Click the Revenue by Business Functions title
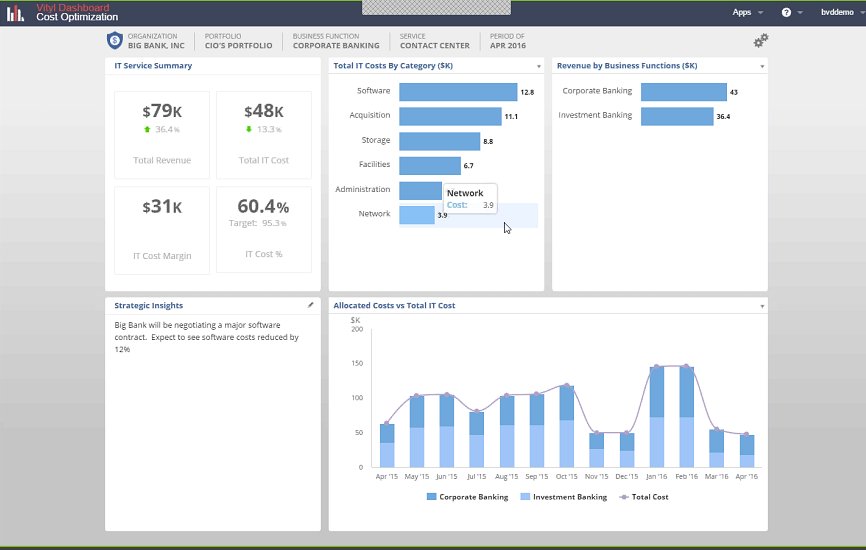This screenshot has height=550, width=866. tap(627, 66)
